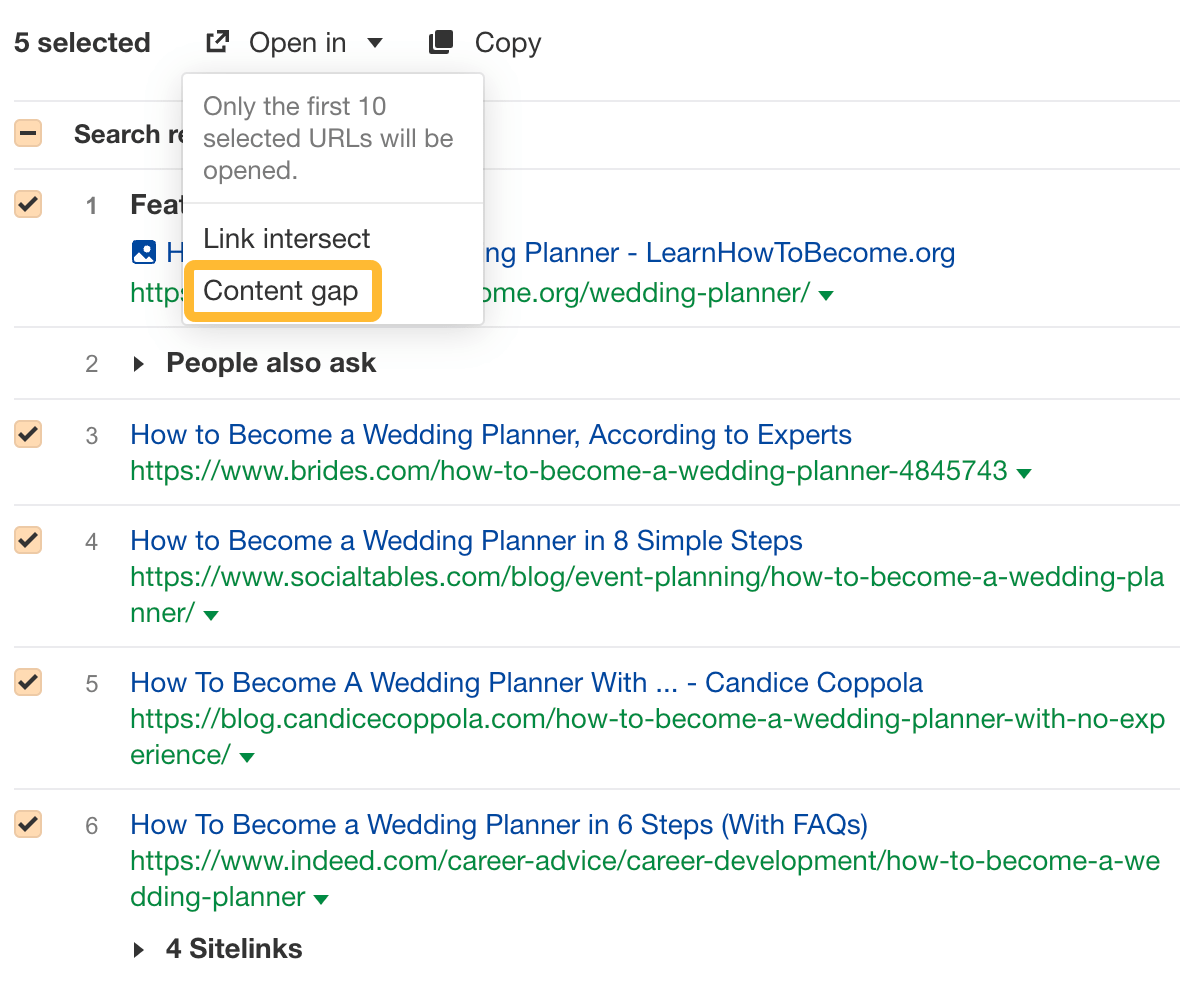
Task: Open the Open in dropdown arrow
Action: point(375,43)
